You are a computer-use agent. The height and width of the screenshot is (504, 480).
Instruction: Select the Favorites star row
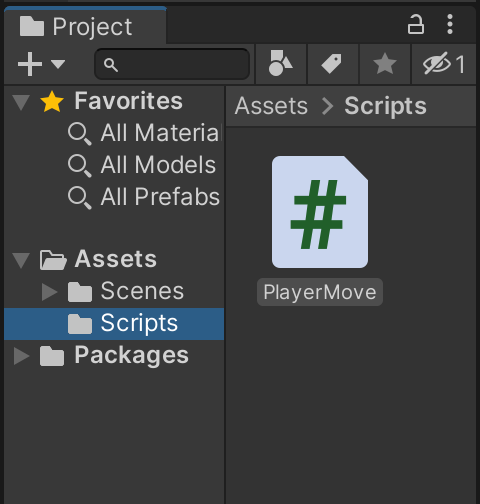[x=114, y=101]
